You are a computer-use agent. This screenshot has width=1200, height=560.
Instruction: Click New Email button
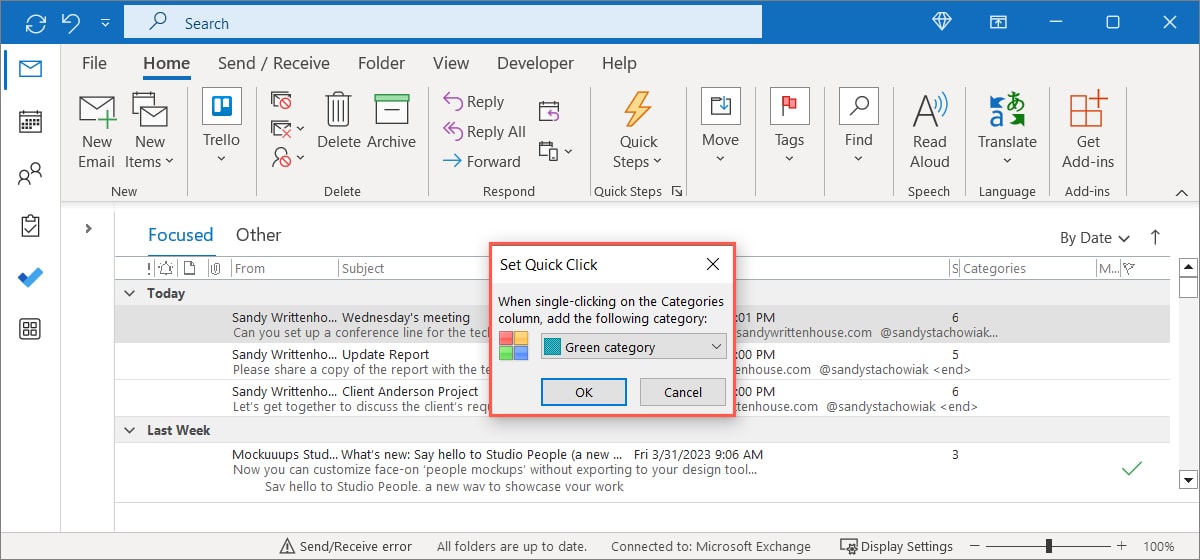click(97, 131)
